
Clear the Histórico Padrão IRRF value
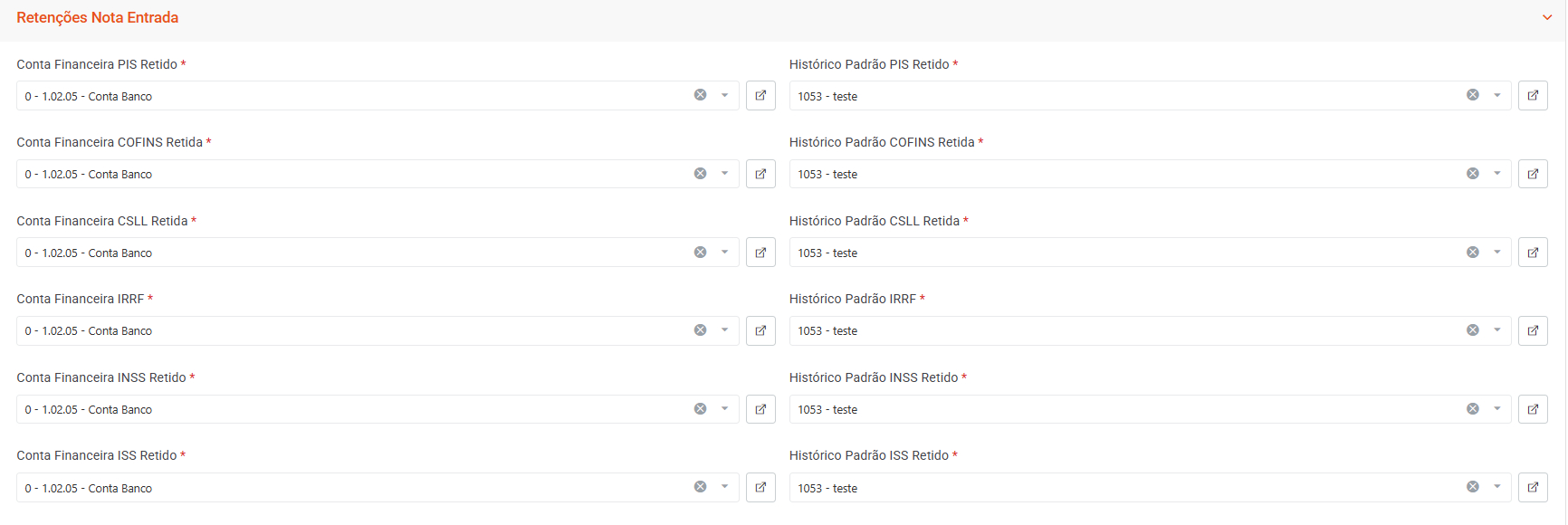point(1473,330)
